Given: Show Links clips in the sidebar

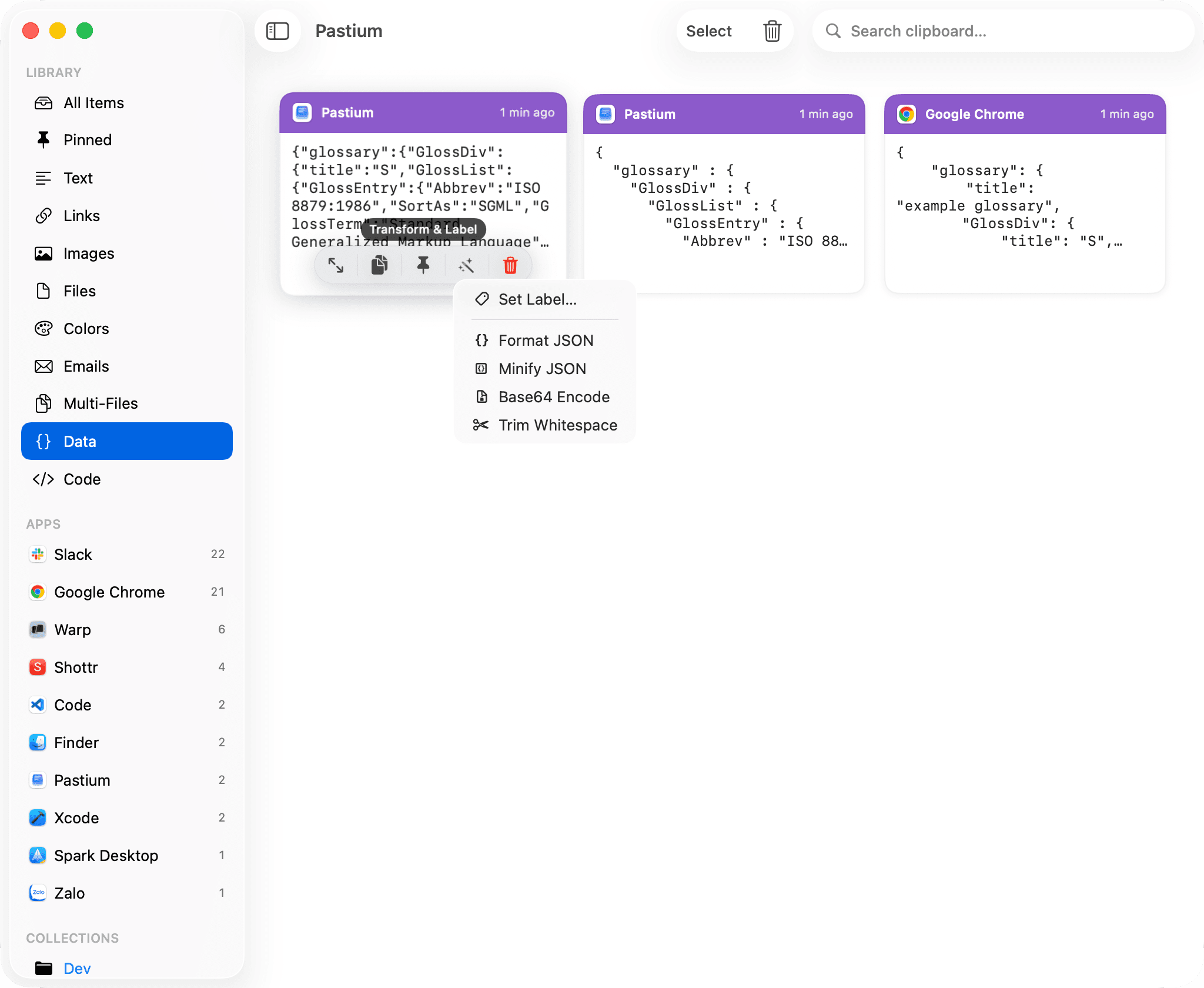Looking at the screenshot, I should click(127, 216).
